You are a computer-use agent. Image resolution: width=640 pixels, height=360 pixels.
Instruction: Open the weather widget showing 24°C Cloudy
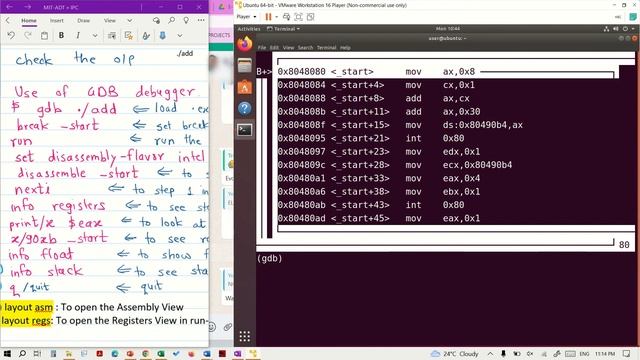(455, 353)
